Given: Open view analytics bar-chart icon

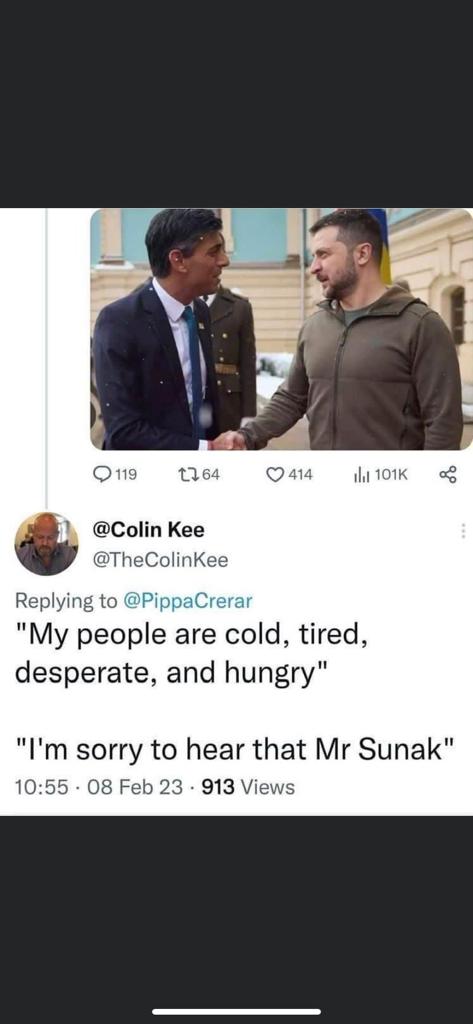Looking at the screenshot, I should 363,475.
